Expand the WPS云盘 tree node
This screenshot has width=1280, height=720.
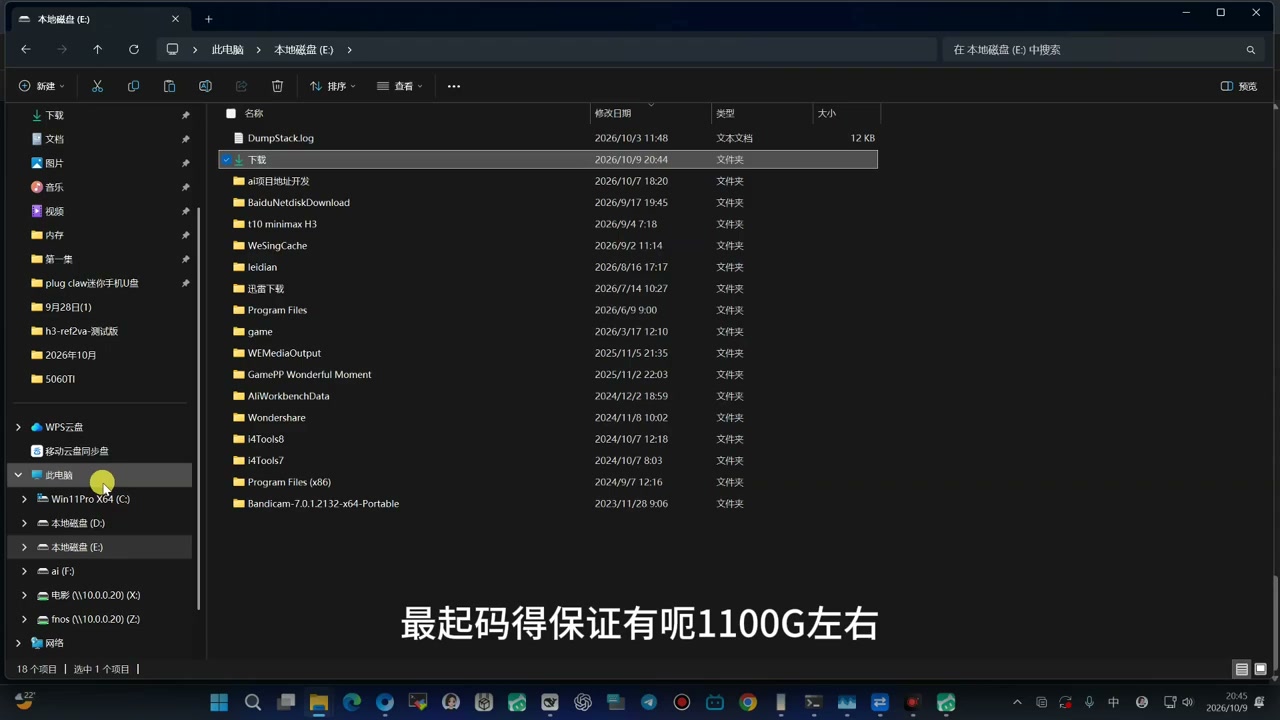18,427
